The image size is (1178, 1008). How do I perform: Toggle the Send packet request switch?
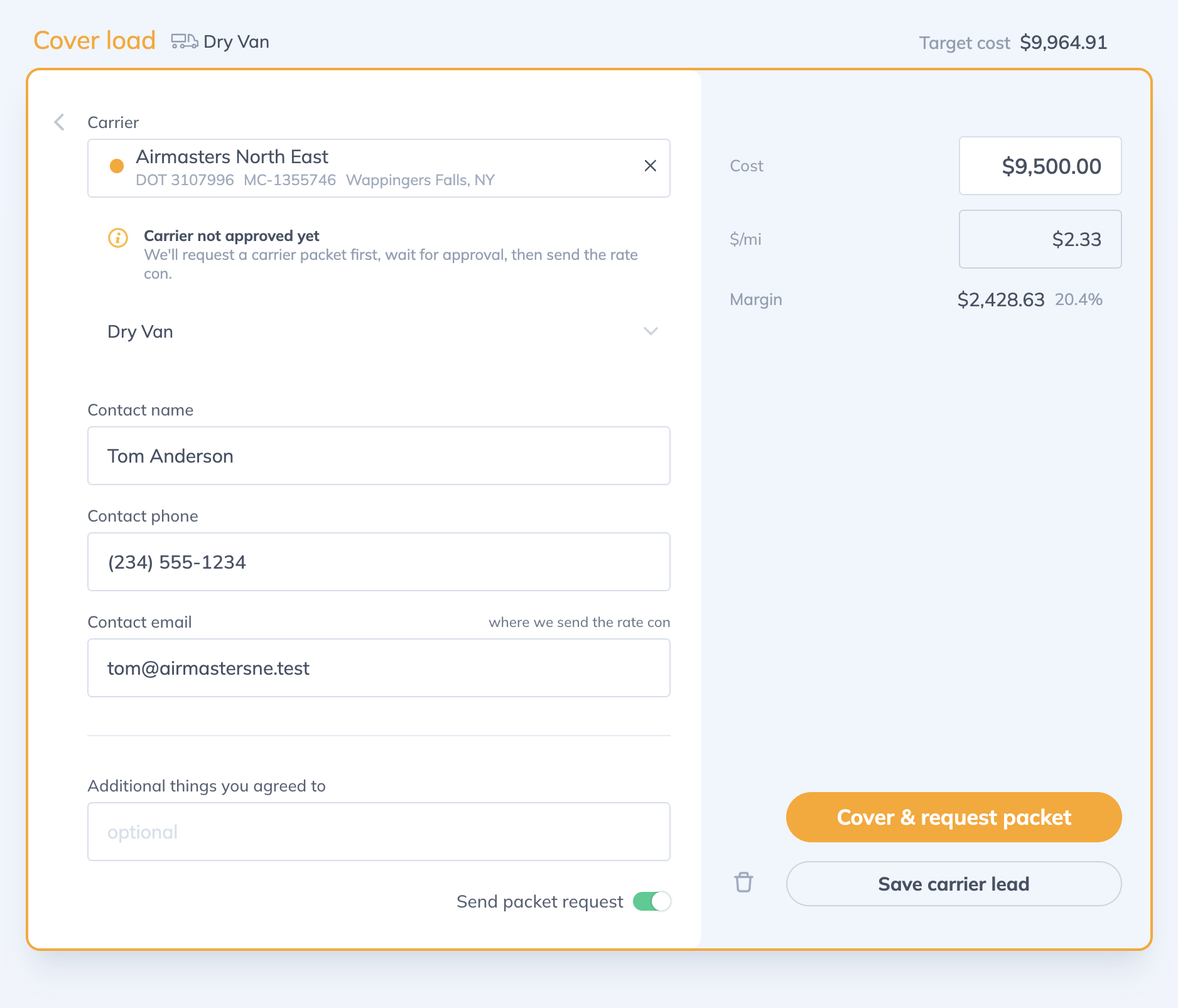(x=652, y=901)
